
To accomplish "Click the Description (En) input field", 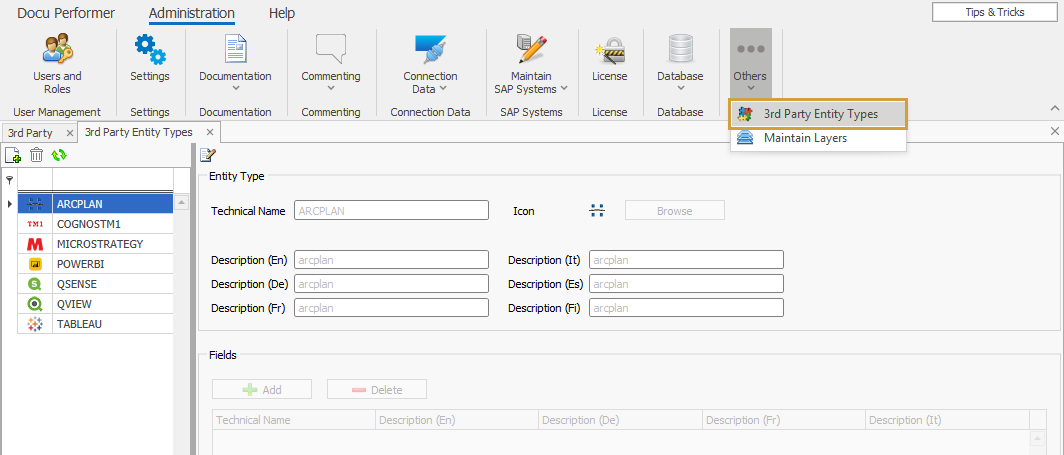I will point(391,260).
